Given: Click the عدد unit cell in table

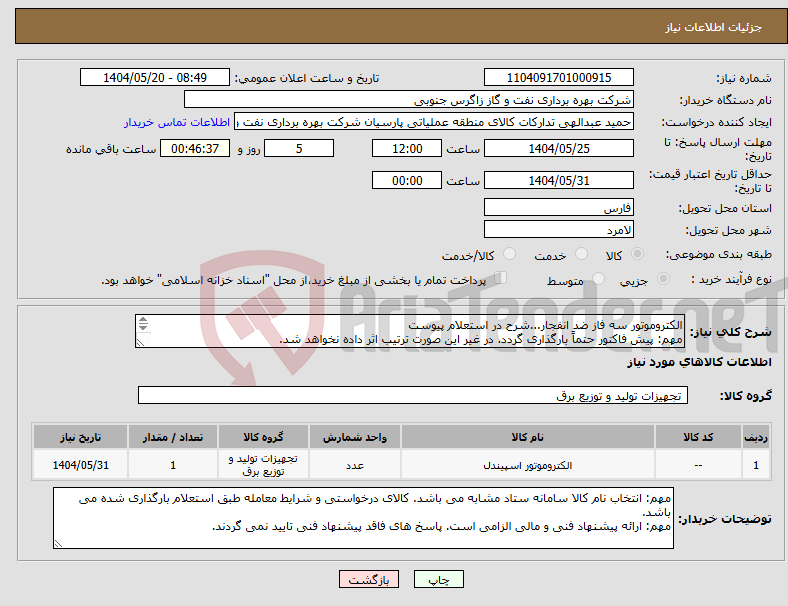Looking at the screenshot, I should [x=355, y=465].
